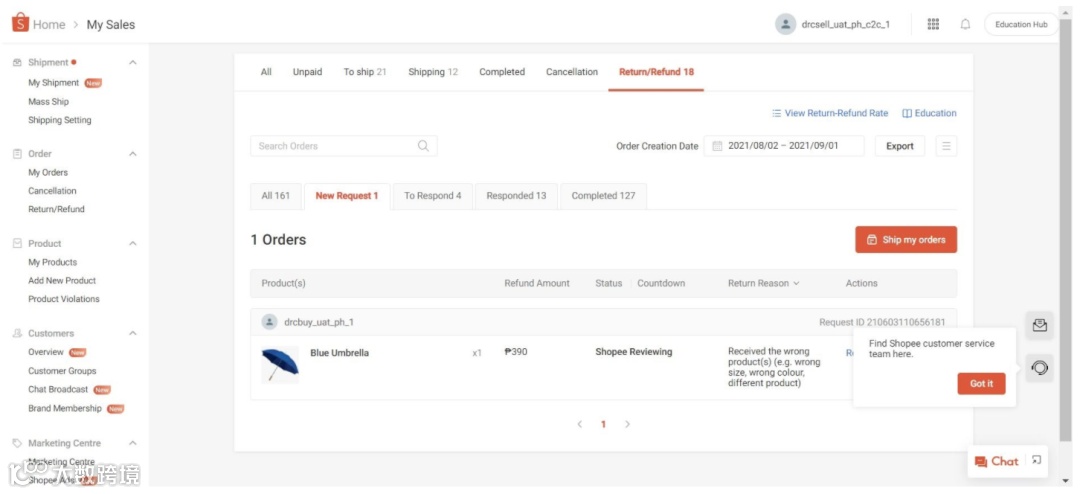
Task: Open Brand Membership in sidebar
Action: [x=65, y=408]
